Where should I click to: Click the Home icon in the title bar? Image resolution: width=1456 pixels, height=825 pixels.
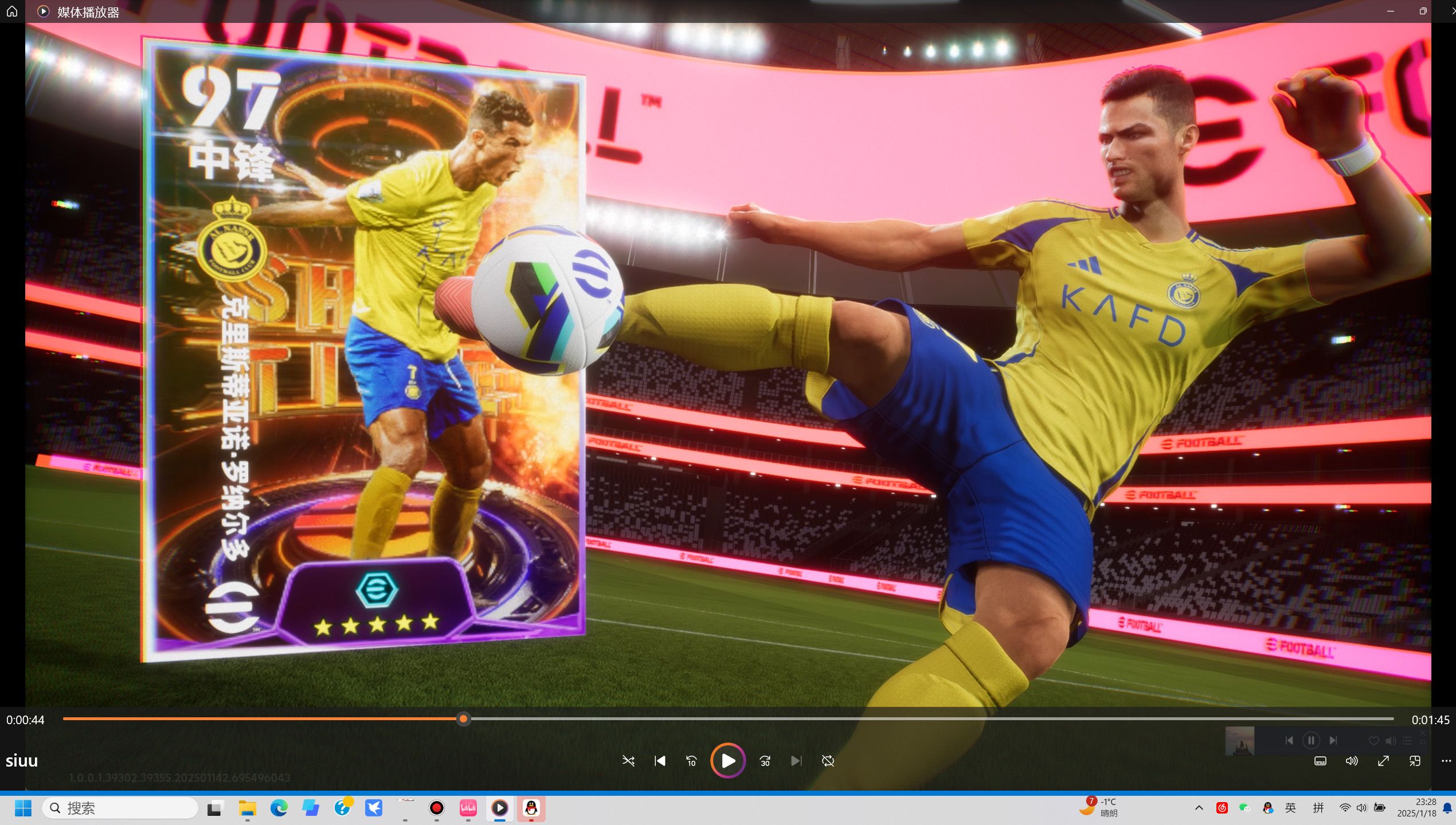12,11
